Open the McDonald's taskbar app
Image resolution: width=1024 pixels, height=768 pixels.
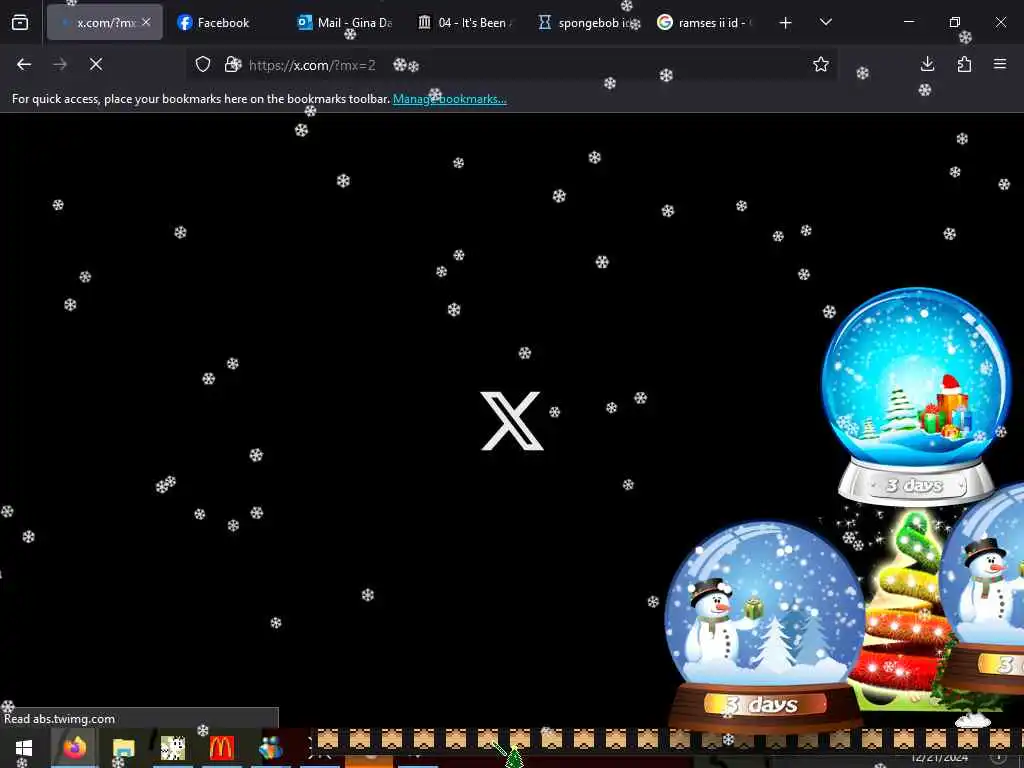tap(221, 748)
